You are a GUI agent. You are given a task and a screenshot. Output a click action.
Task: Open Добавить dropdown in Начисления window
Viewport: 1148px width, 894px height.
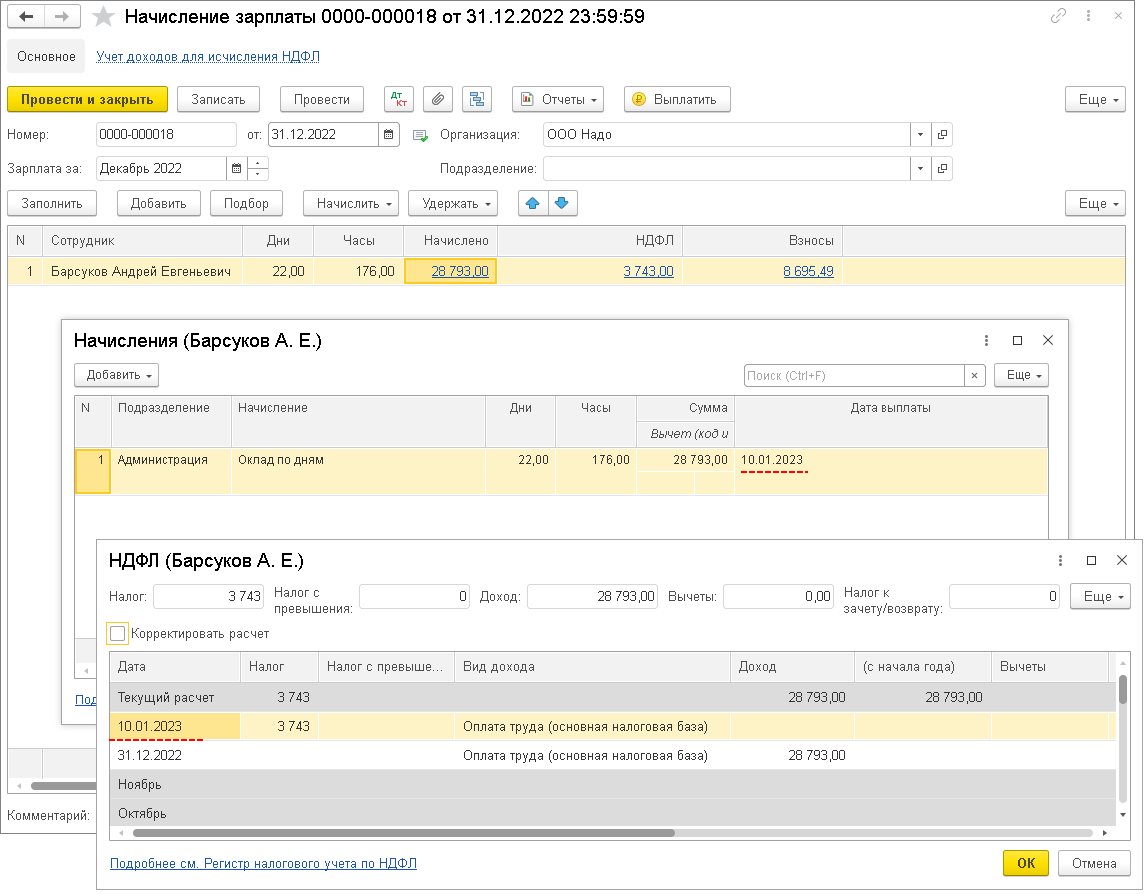pos(116,375)
